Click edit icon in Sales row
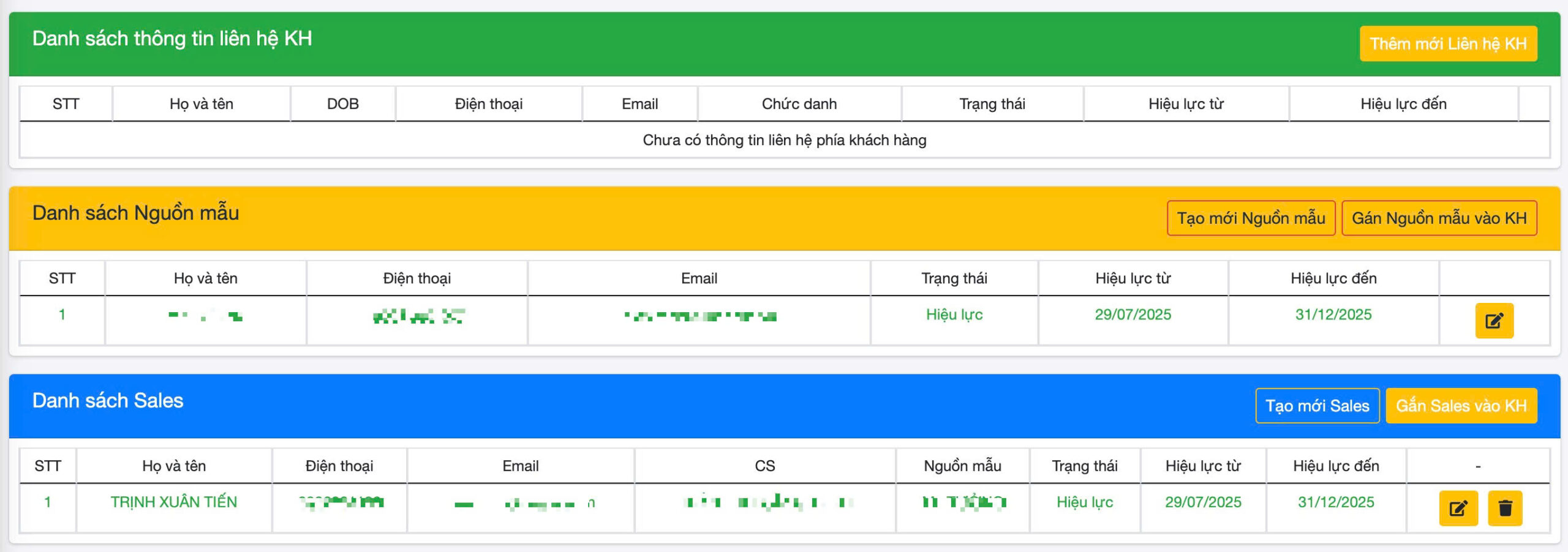Image resolution: width=1568 pixels, height=552 pixels. (1458, 508)
